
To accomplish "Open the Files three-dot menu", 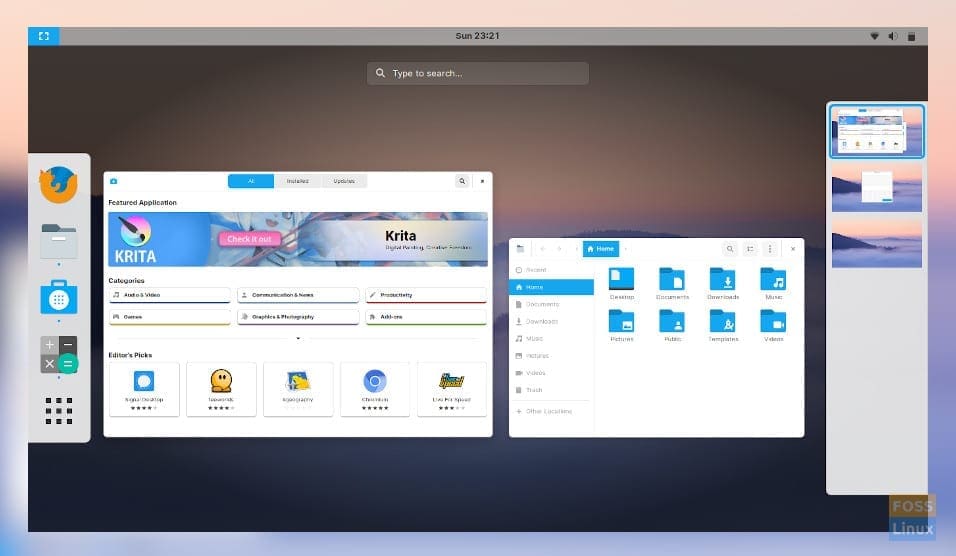I will (770, 249).
